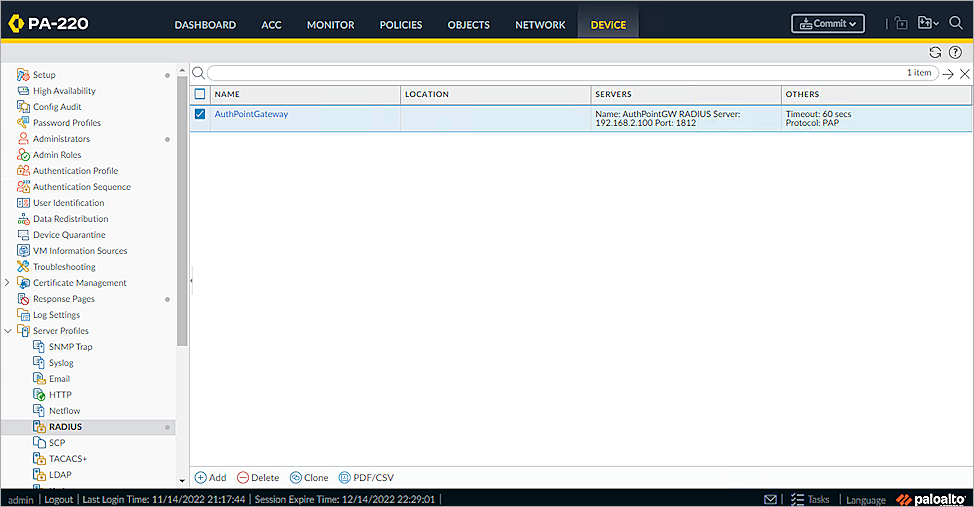Viewport: 974px width, 507px height.
Task: Click the sidebar vertical scrollbar thumb
Action: [182, 211]
